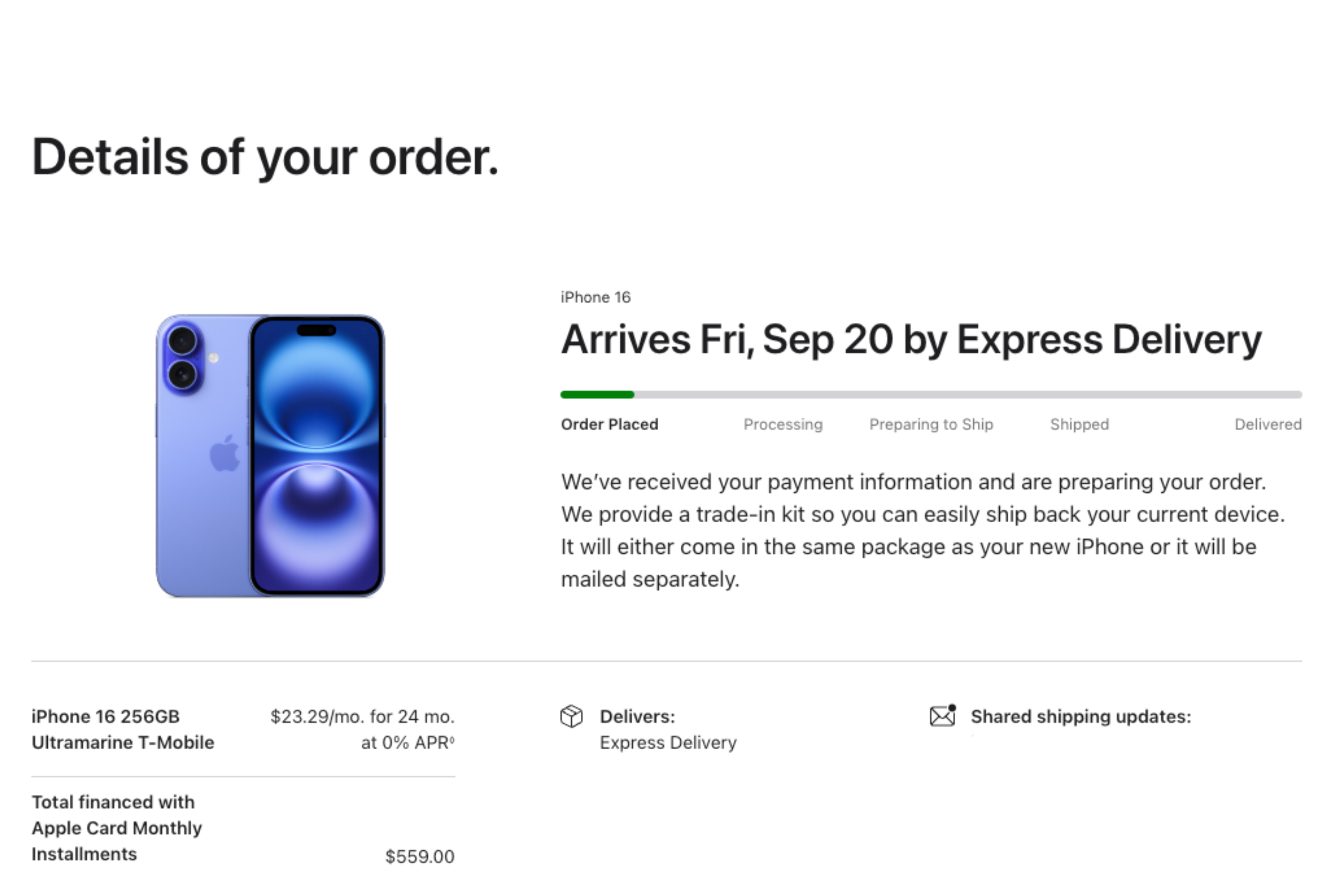Click the Shared shipping updates label
This screenshot has width=1344, height=896.
(1081, 716)
